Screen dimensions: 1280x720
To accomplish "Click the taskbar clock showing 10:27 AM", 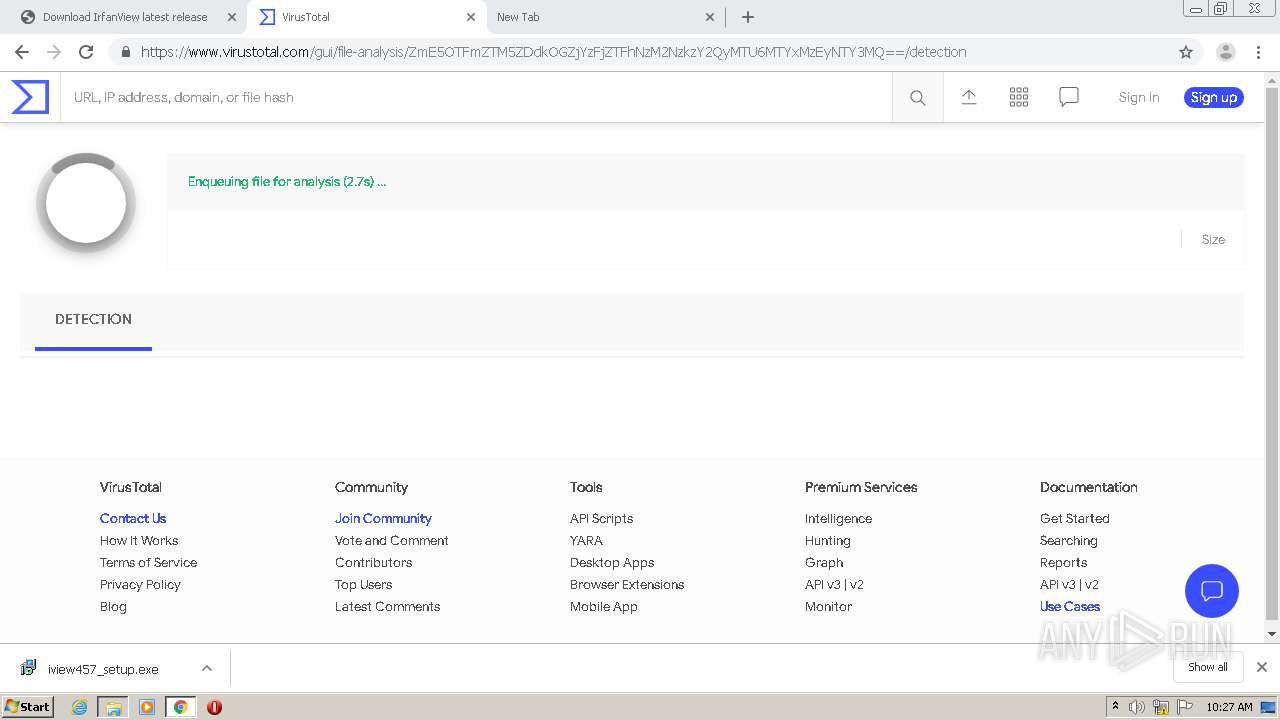I will 1229,707.
